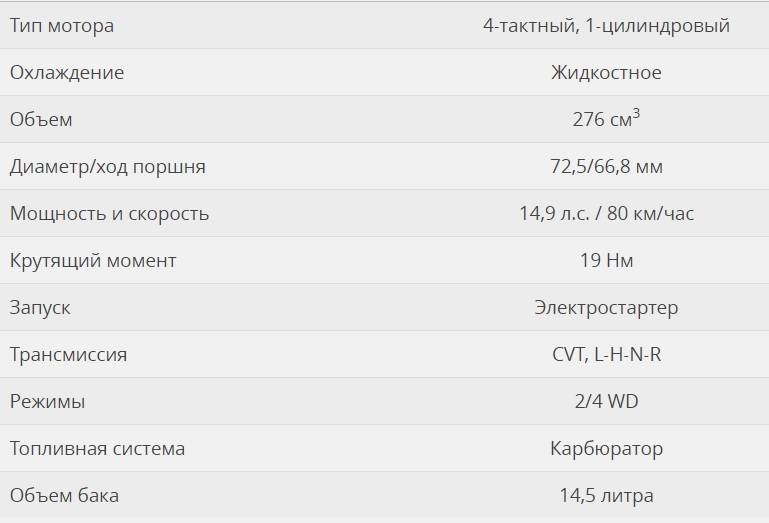769x523 pixels.
Task: Select the '72,5/66,8 мм' value
Action: 606,167
